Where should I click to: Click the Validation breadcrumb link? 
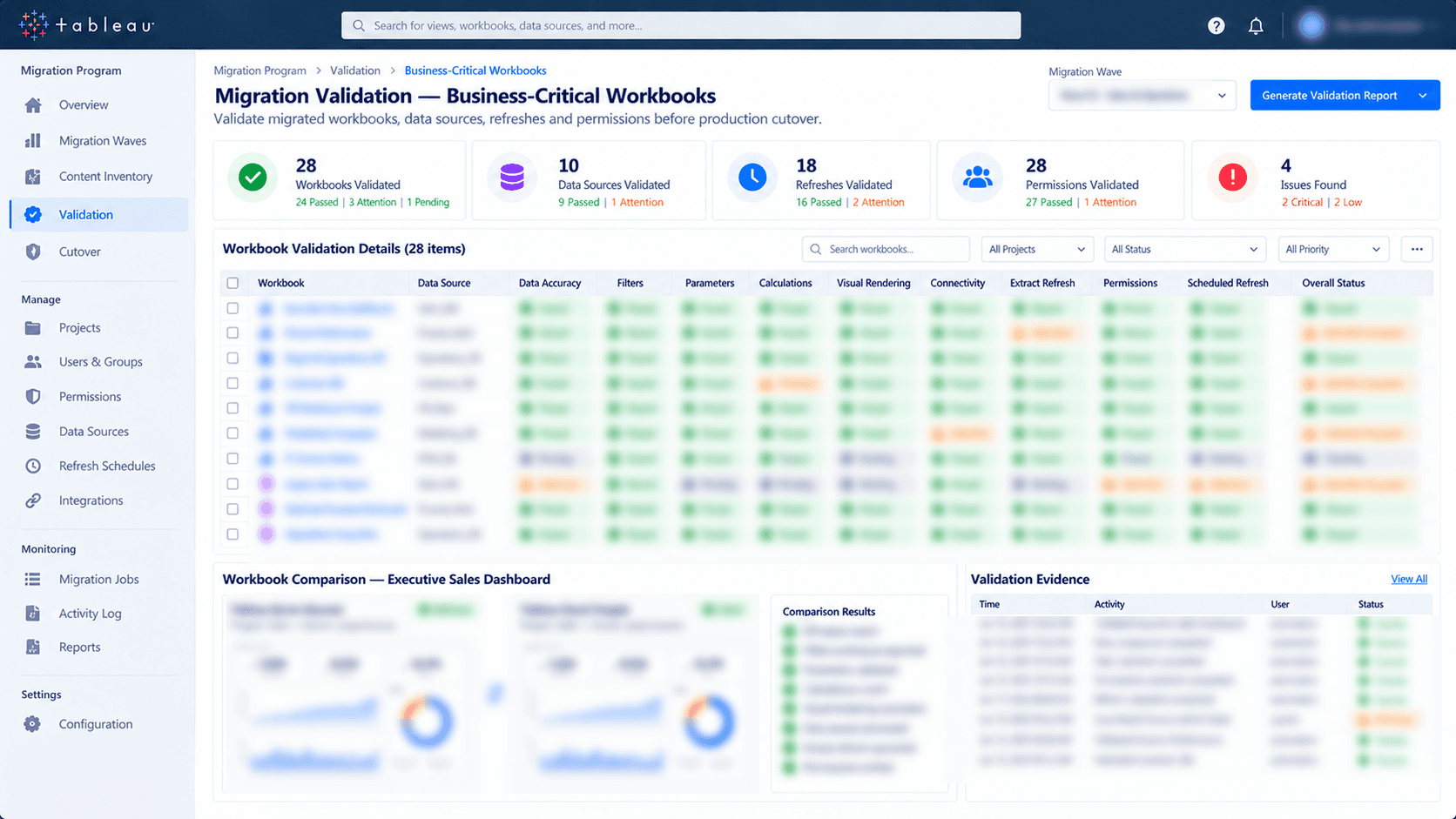tap(355, 70)
